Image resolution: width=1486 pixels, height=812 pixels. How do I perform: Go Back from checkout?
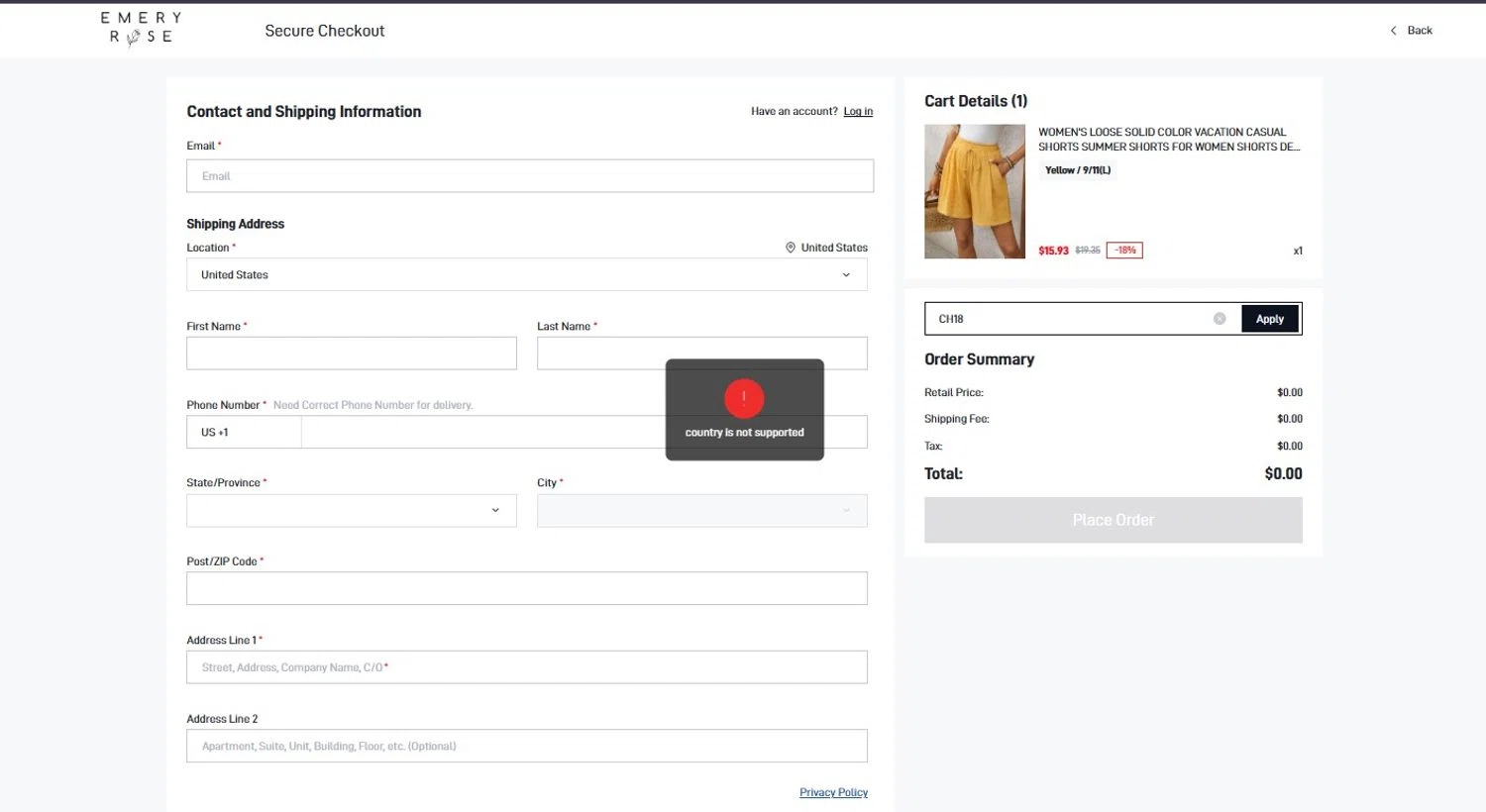1411,31
